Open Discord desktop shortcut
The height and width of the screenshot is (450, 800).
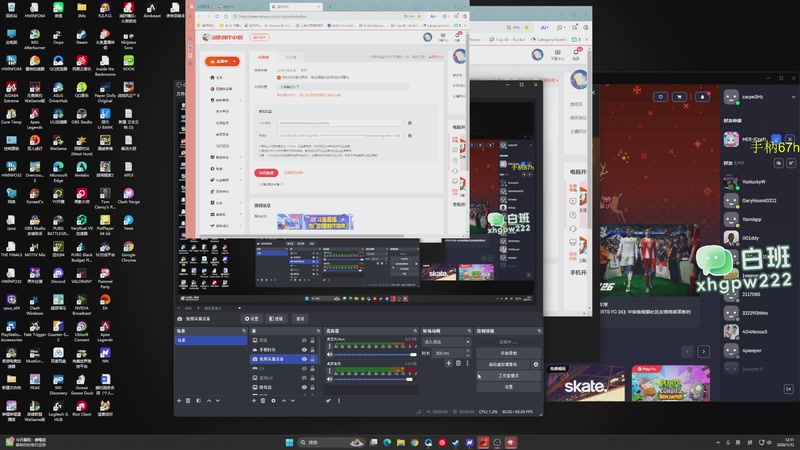[x=58, y=276]
